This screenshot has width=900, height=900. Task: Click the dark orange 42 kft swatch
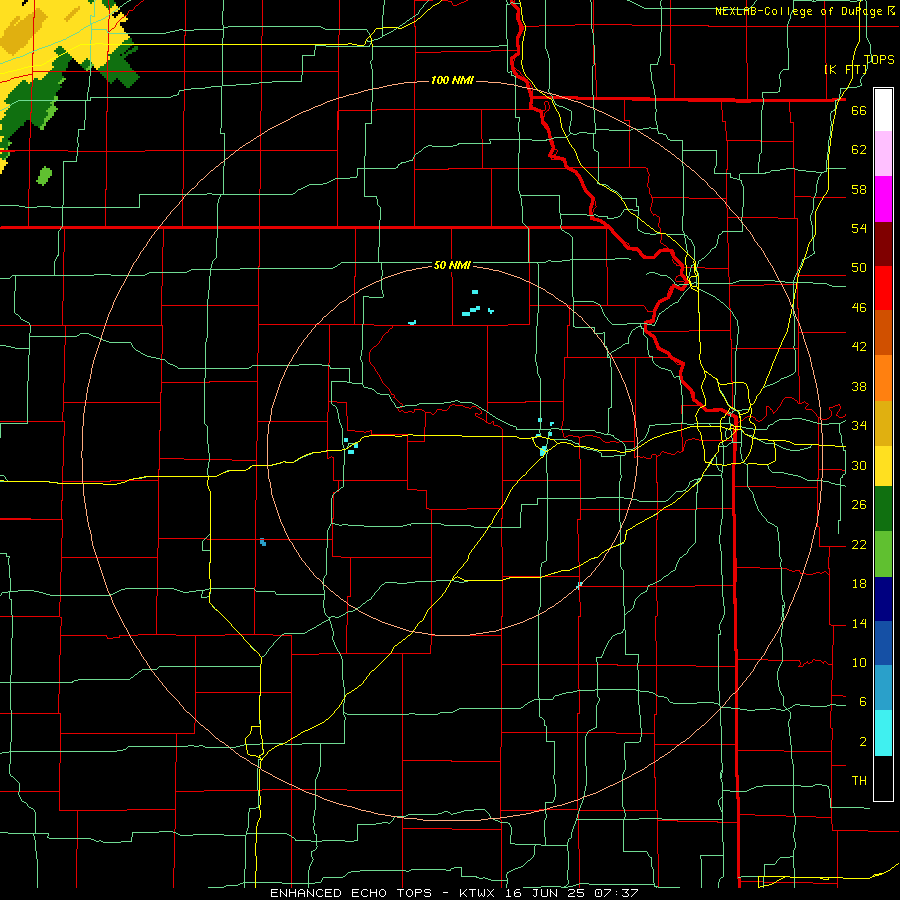[x=883, y=333]
